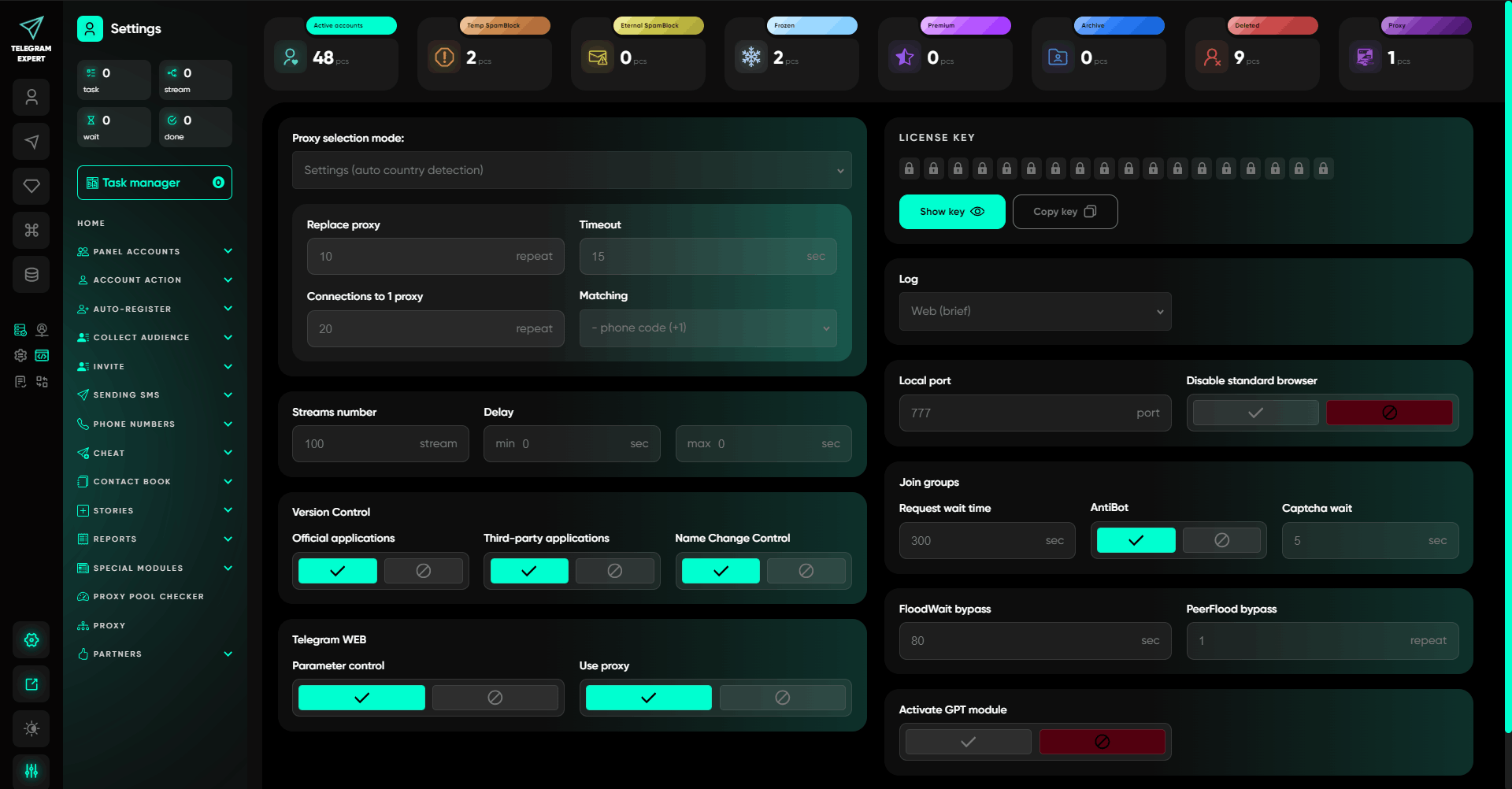The width and height of the screenshot is (1512, 789).
Task: Click the Premium star icon
Action: pyautogui.click(x=905, y=57)
